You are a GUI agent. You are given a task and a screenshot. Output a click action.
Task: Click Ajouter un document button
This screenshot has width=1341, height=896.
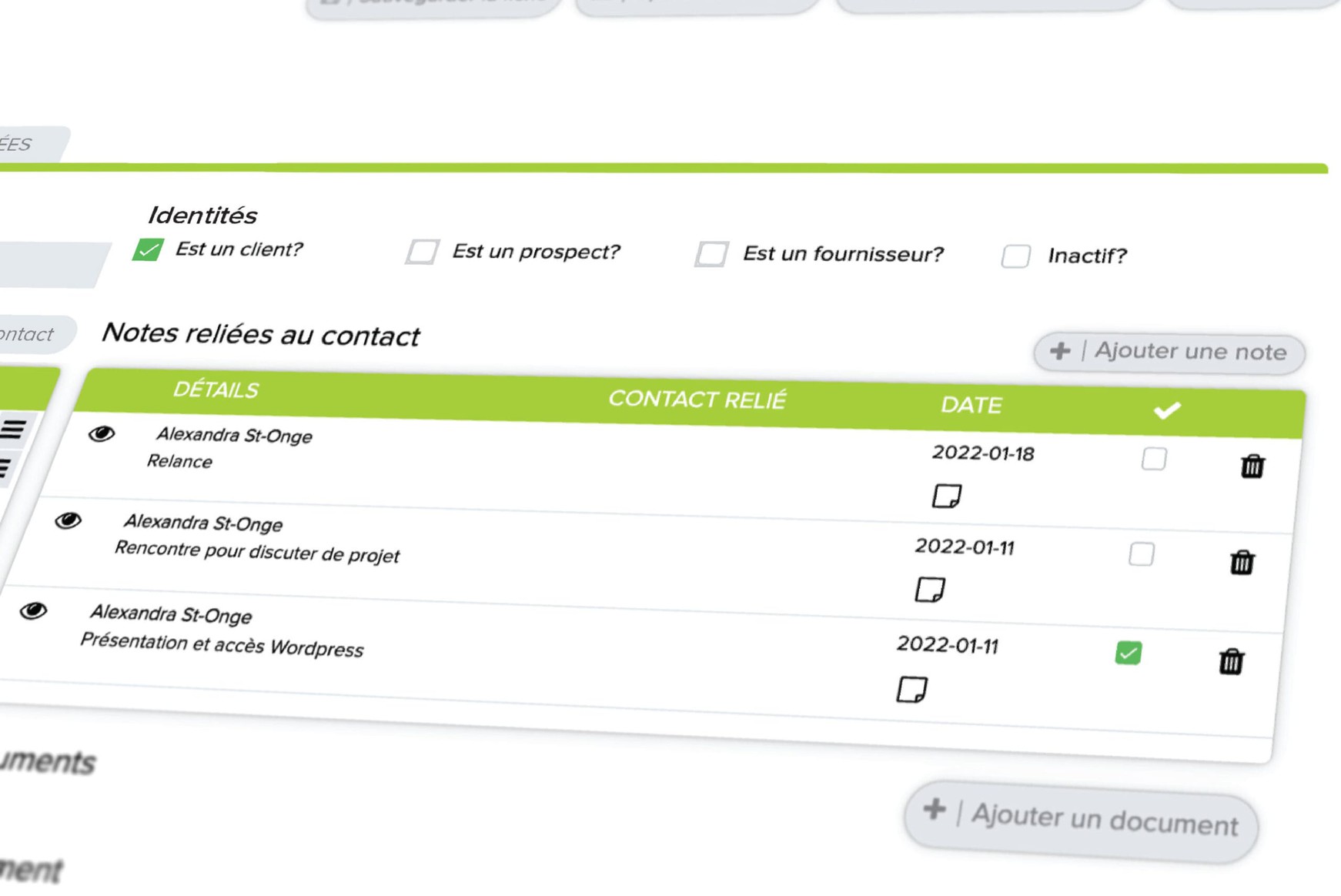tap(1081, 821)
